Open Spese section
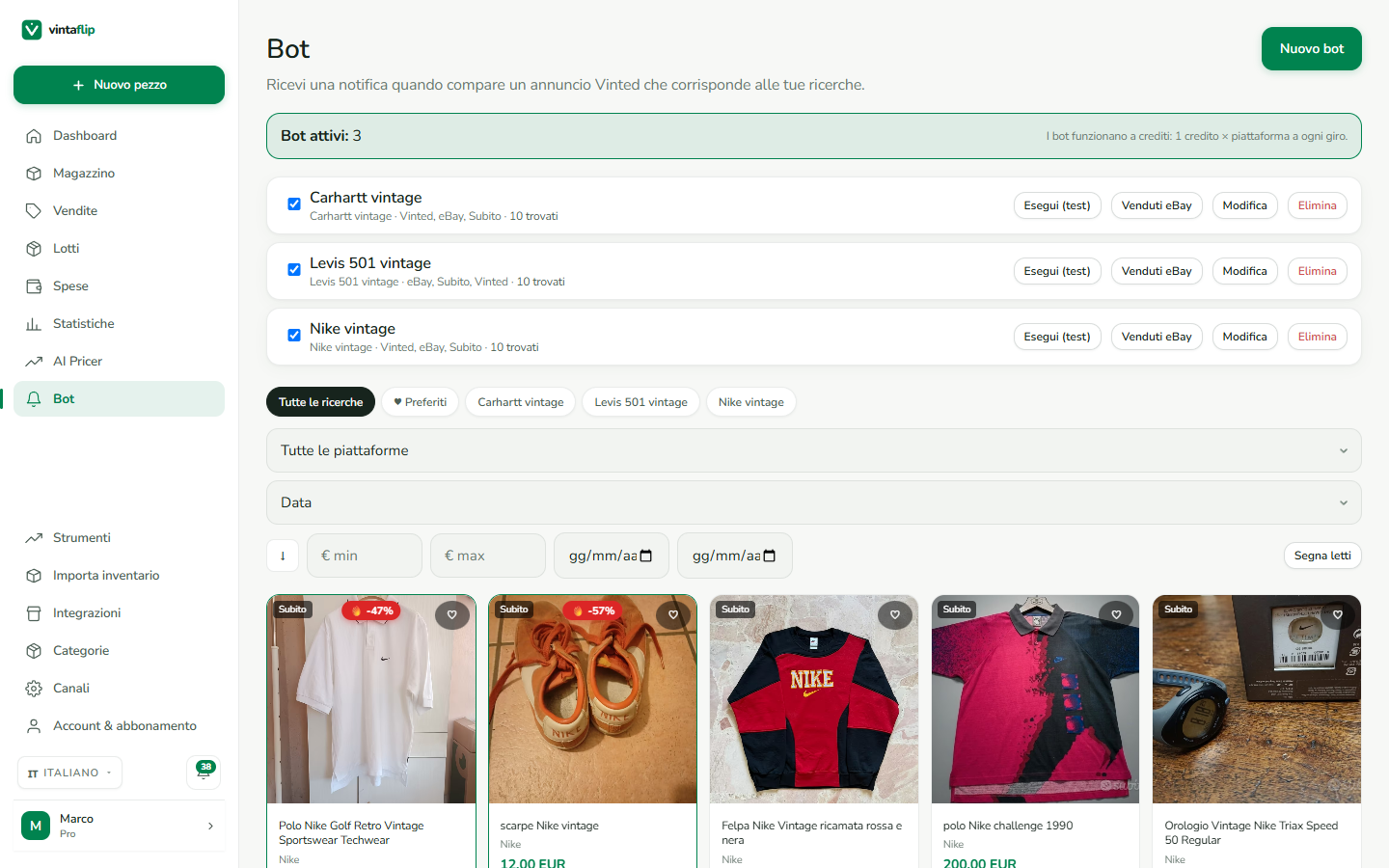Viewport: 1389px width, 868px height. point(119,286)
